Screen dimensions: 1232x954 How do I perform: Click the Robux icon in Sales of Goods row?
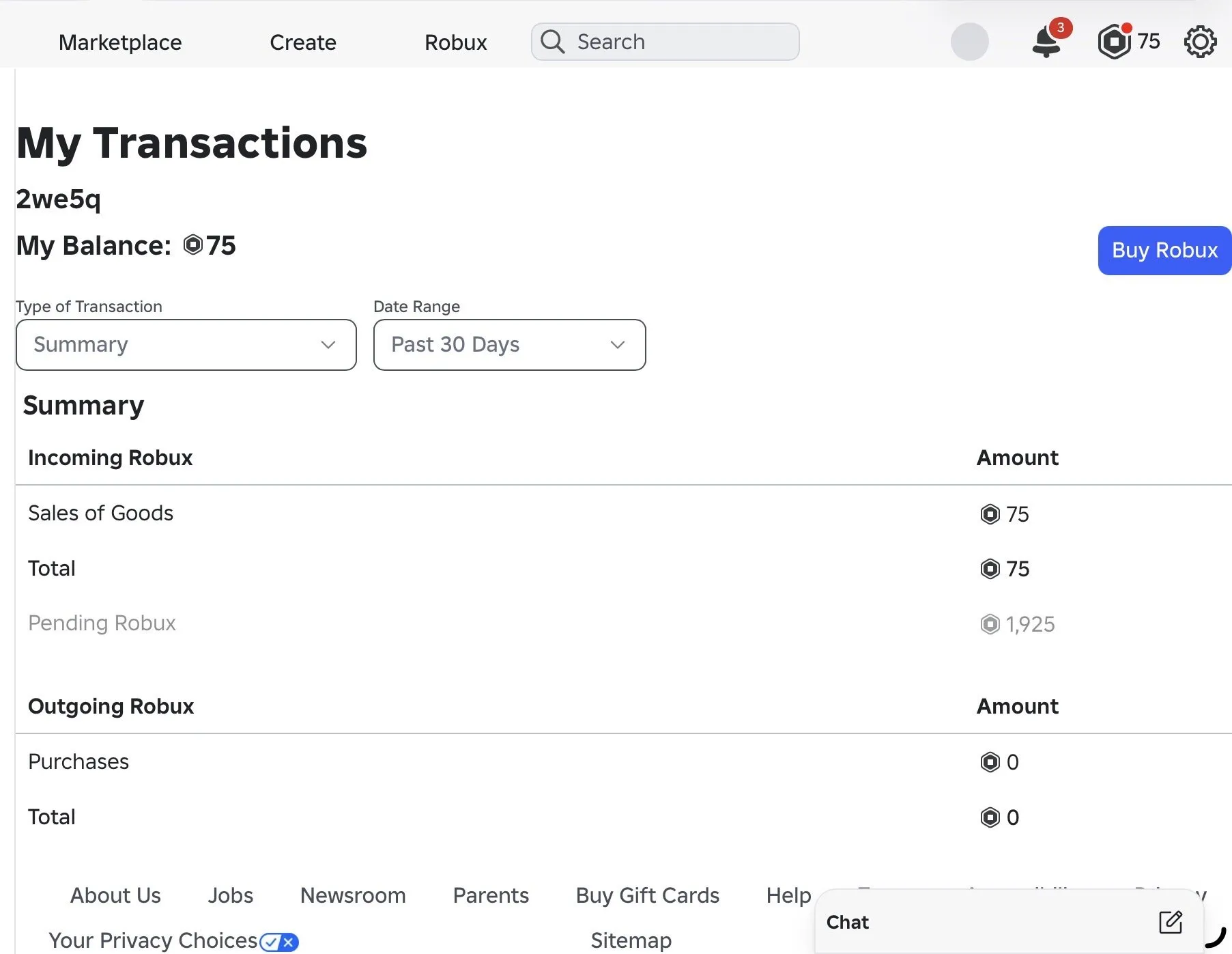(990, 514)
